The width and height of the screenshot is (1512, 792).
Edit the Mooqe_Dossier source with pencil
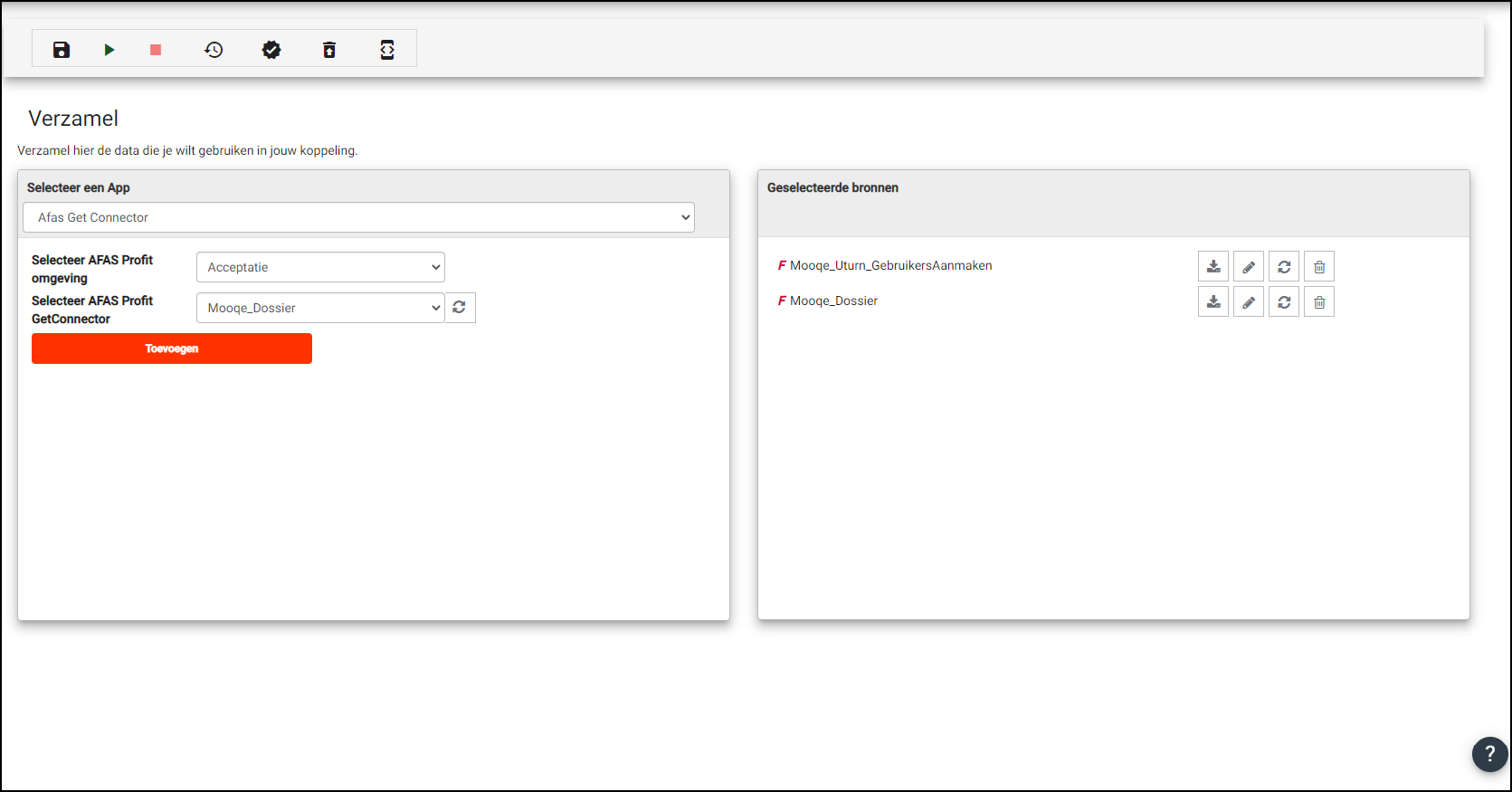pyautogui.click(x=1249, y=302)
